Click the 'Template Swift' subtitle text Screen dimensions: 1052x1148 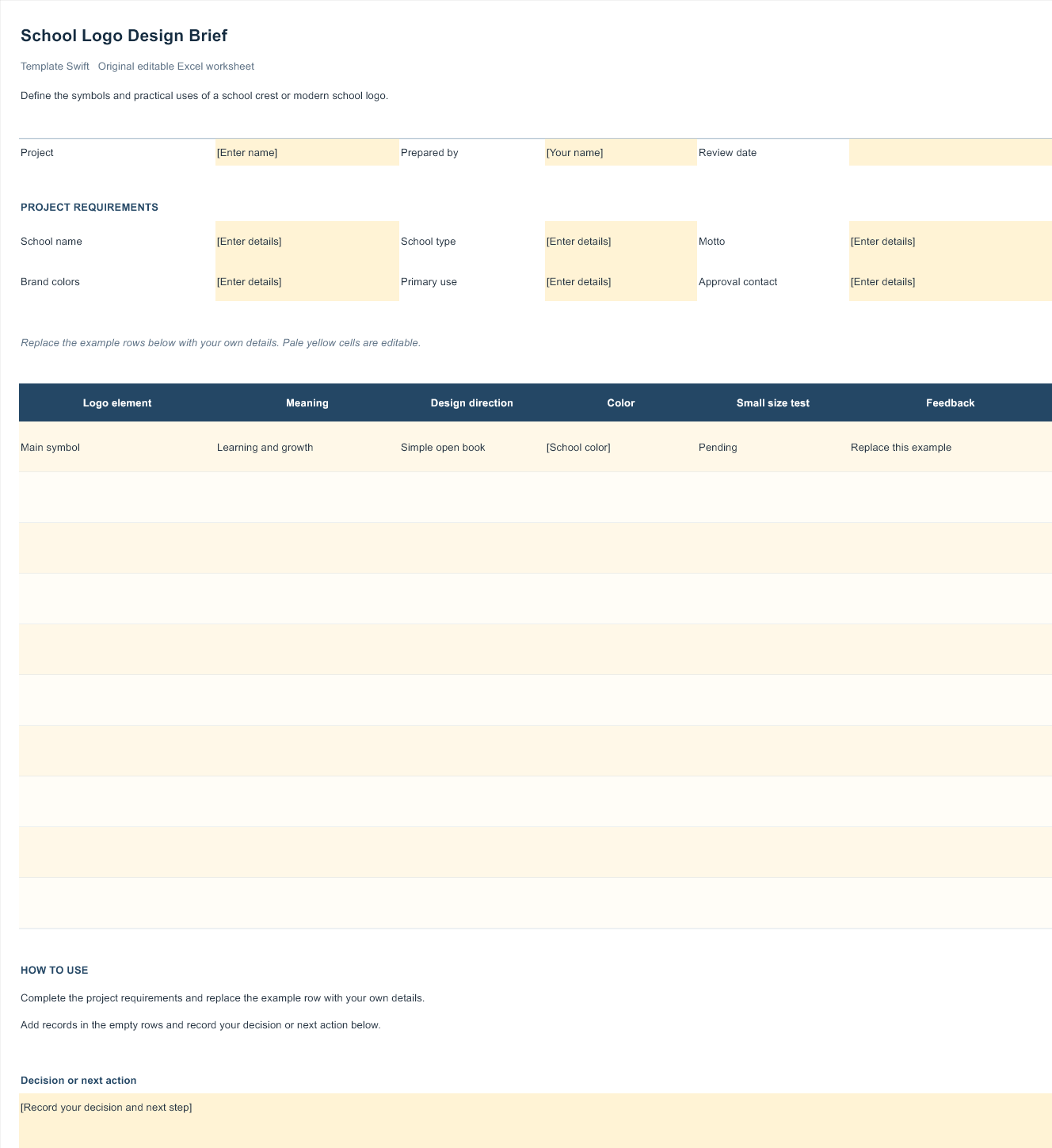pyautogui.click(x=55, y=67)
